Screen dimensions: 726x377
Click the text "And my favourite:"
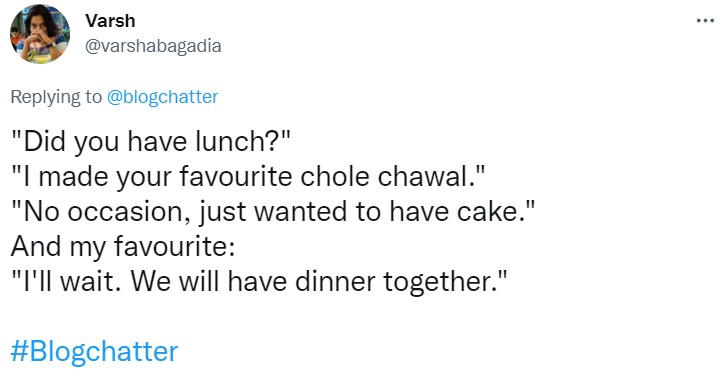(x=123, y=246)
